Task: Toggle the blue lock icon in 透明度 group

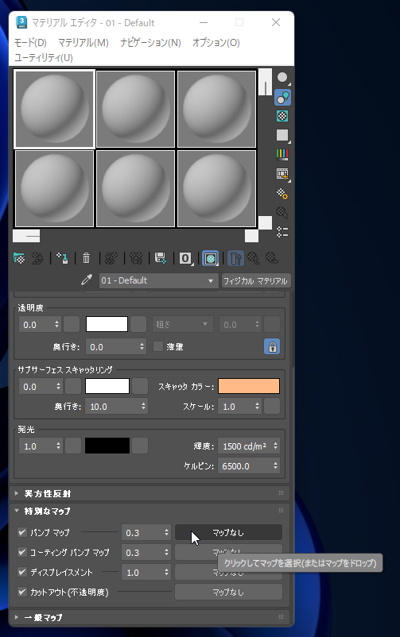Action: [x=272, y=347]
